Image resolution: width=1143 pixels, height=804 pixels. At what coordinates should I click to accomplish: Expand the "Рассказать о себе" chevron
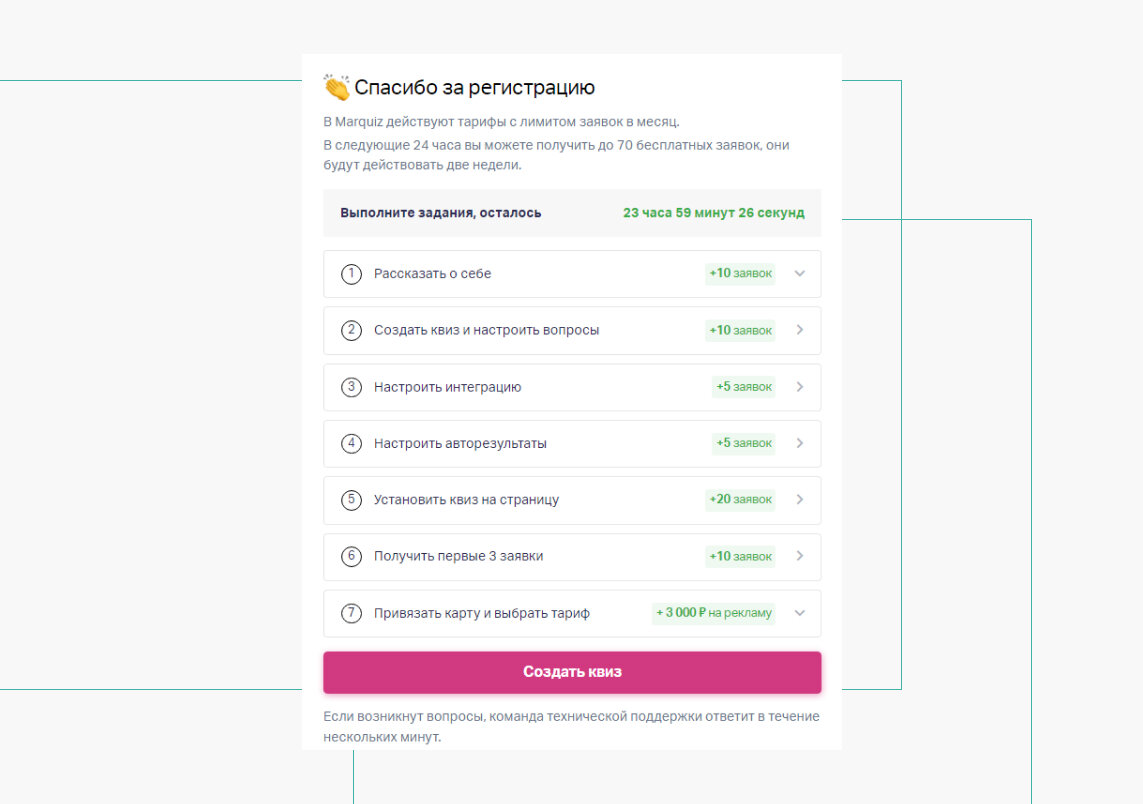[799, 274]
